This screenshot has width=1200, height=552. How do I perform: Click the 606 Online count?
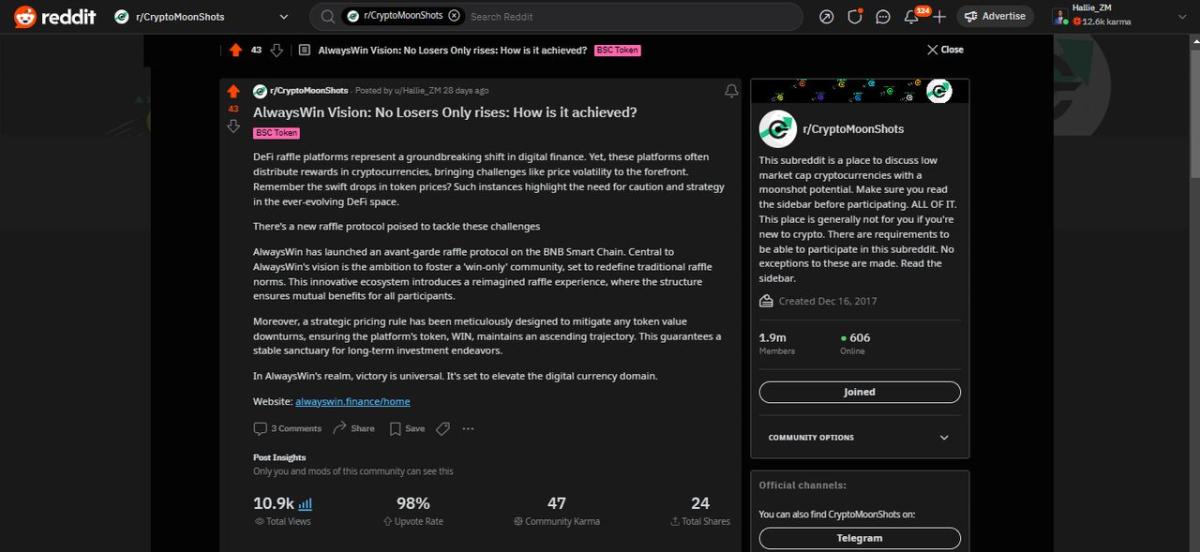(856, 344)
